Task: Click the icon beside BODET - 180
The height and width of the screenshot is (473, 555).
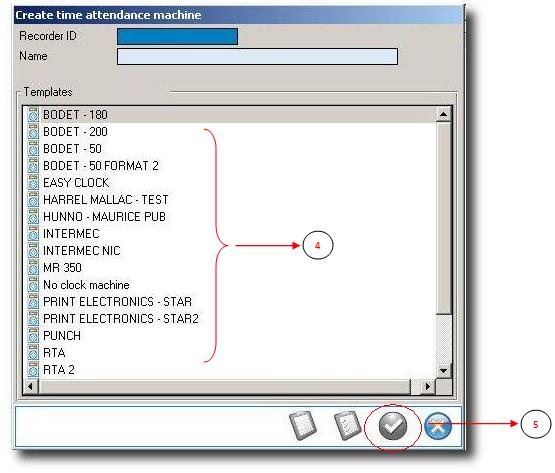Action: [x=33, y=115]
